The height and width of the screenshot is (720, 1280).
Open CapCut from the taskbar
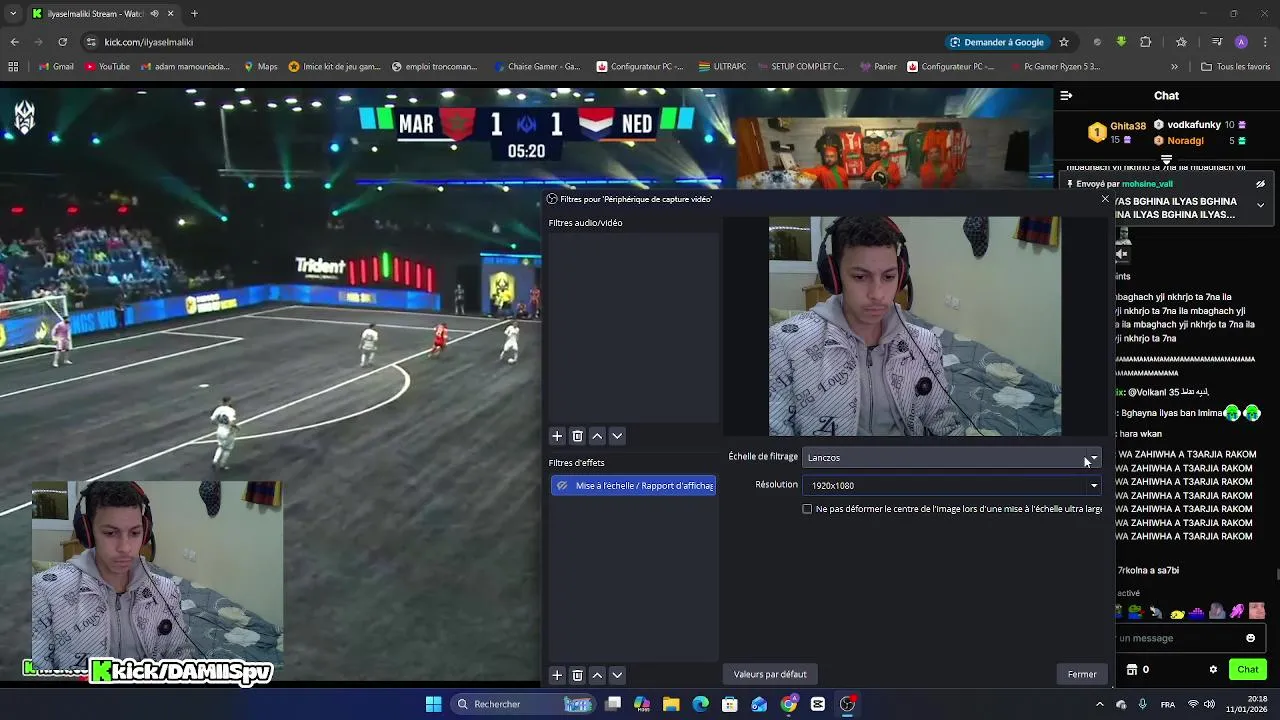coord(818,704)
